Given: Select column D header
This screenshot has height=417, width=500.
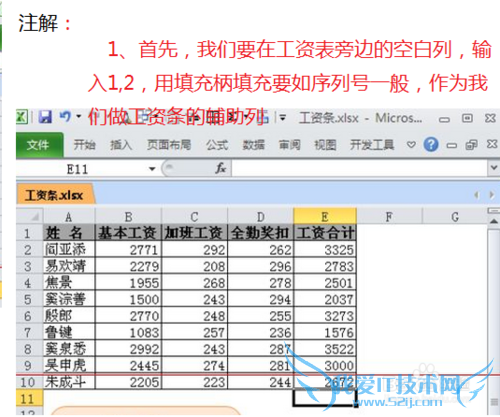Looking at the screenshot, I should (261, 217).
